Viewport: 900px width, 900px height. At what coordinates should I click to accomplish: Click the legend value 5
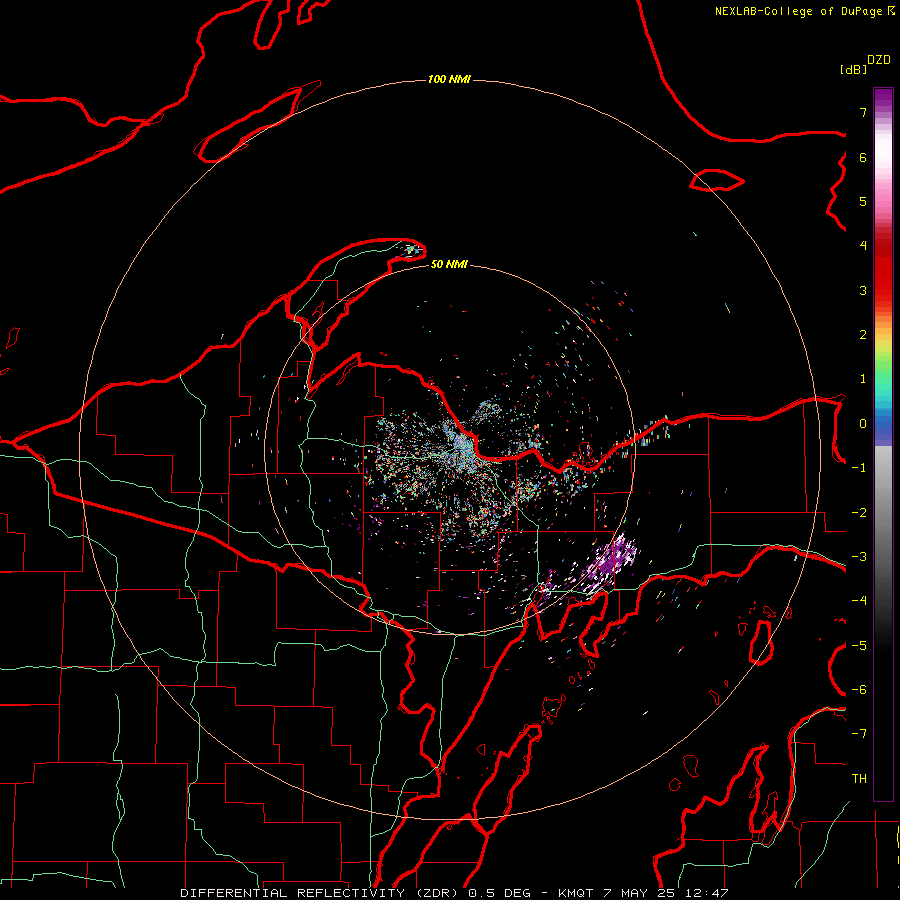863,201
